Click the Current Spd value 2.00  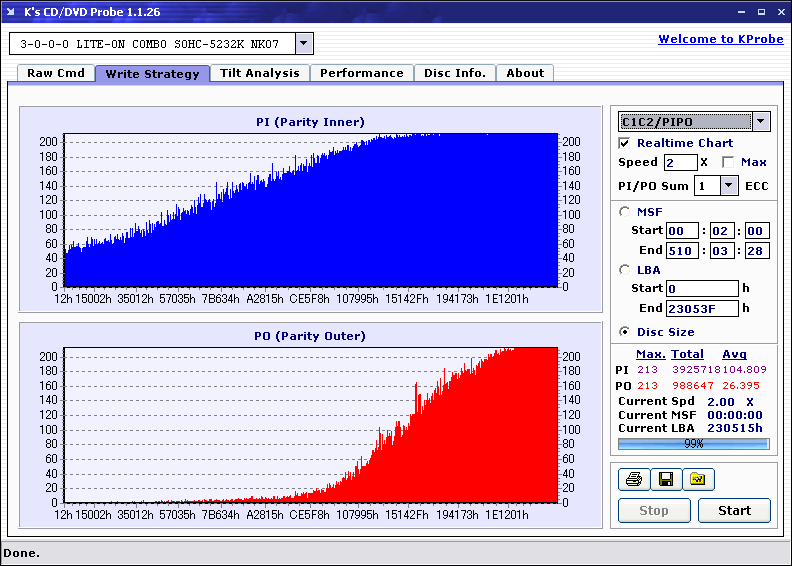721,402
